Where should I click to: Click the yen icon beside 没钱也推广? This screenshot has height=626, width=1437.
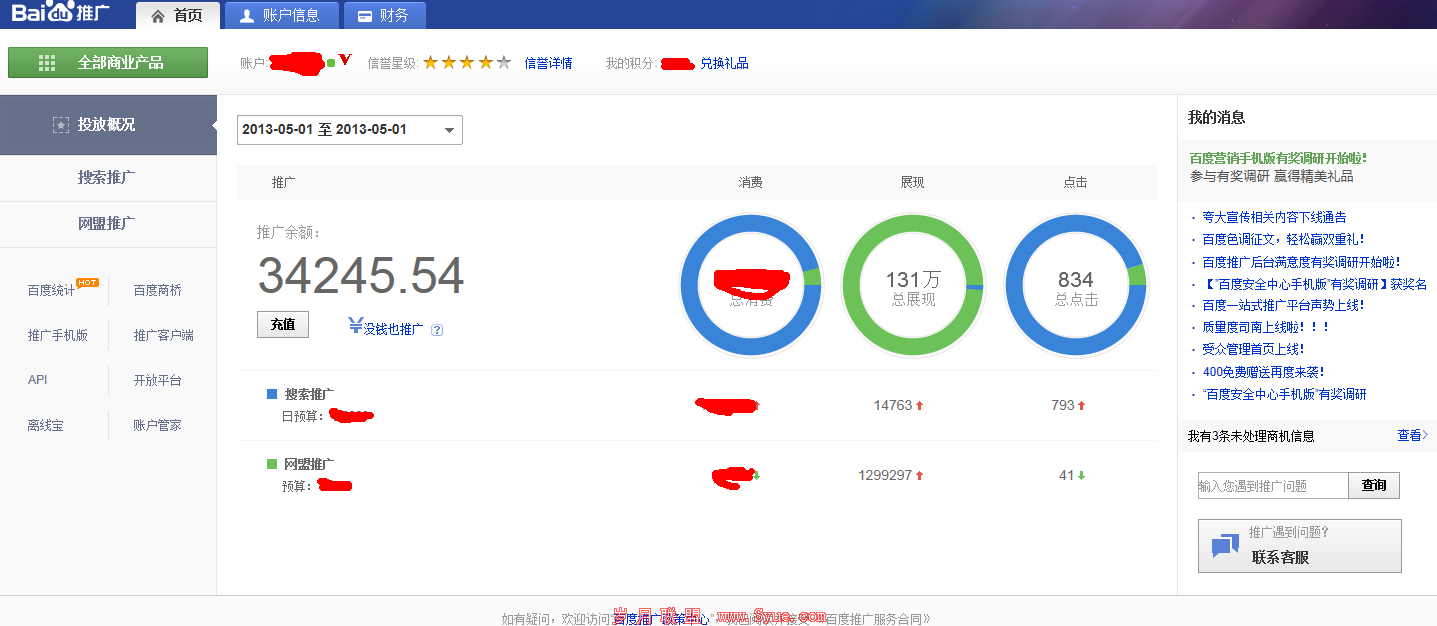(x=355, y=326)
